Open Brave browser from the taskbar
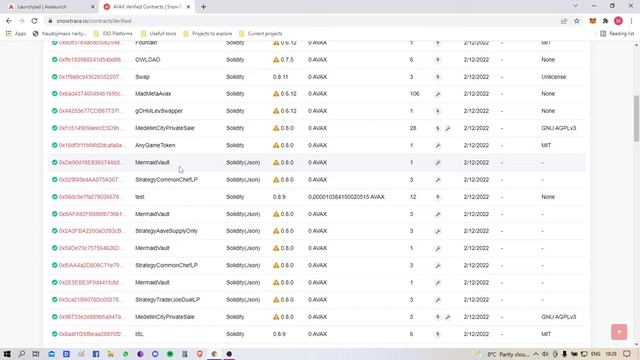640x360 pixels. (x=200, y=354)
